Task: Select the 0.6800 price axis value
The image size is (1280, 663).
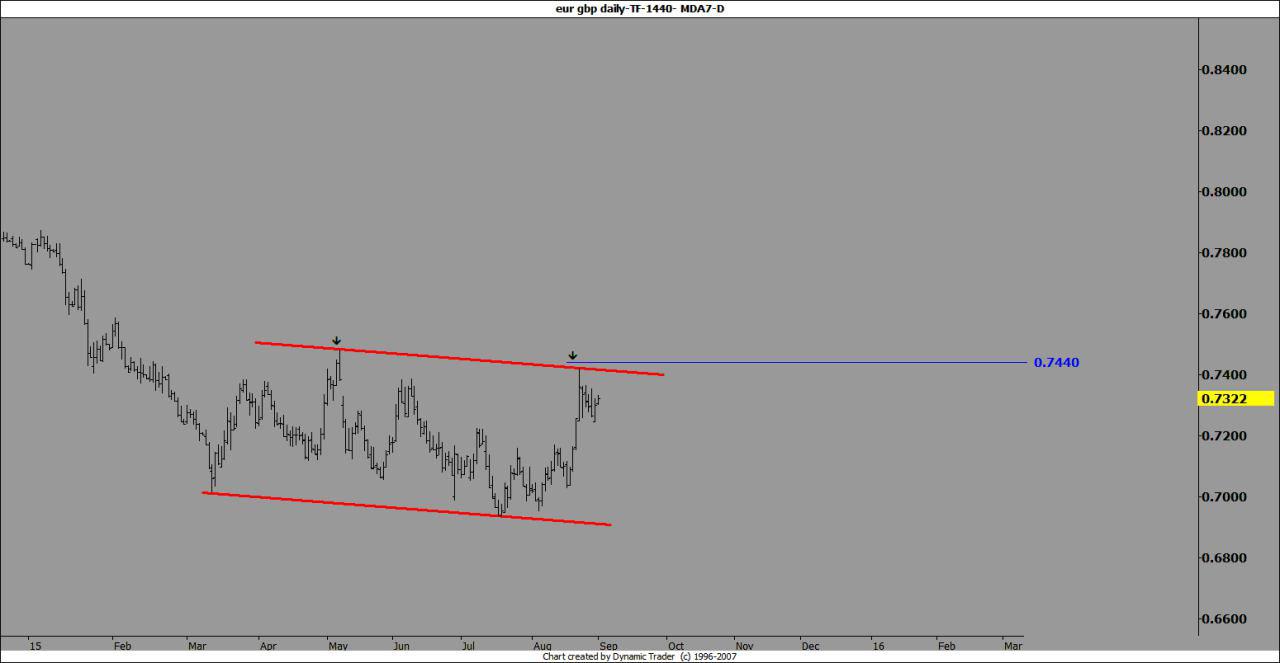Action: point(1224,558)
